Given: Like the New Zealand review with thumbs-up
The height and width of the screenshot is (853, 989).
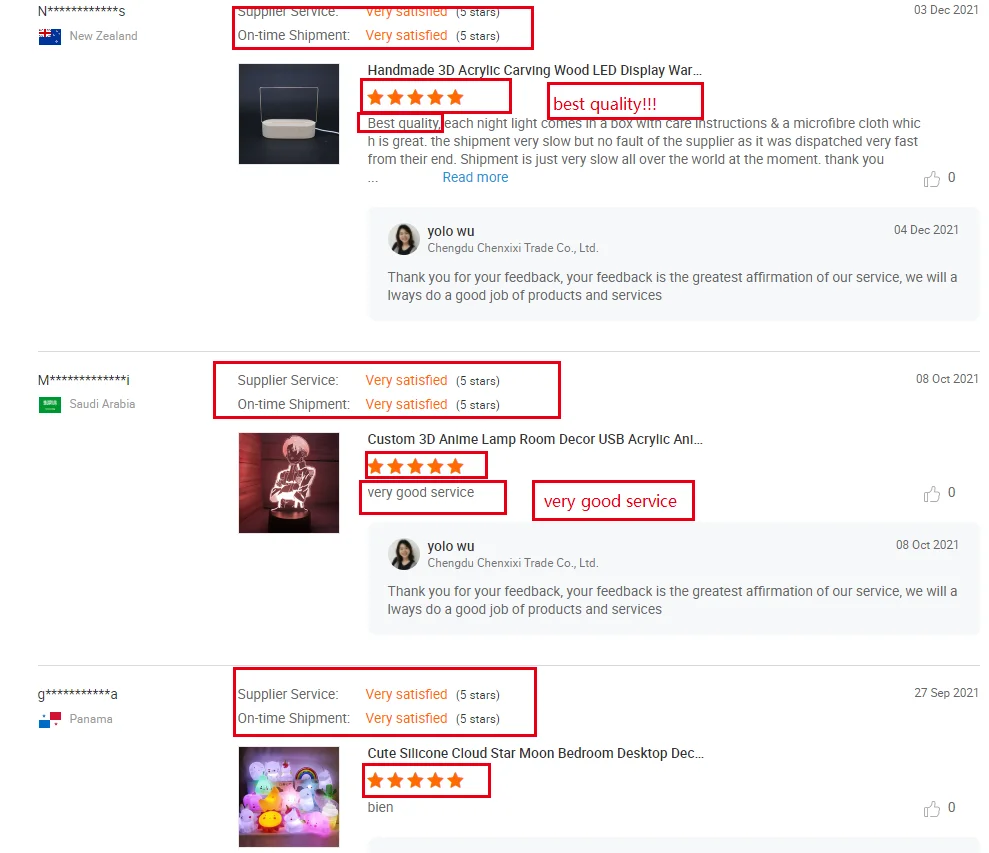Looking at the screenshot, I should point(932,179).
